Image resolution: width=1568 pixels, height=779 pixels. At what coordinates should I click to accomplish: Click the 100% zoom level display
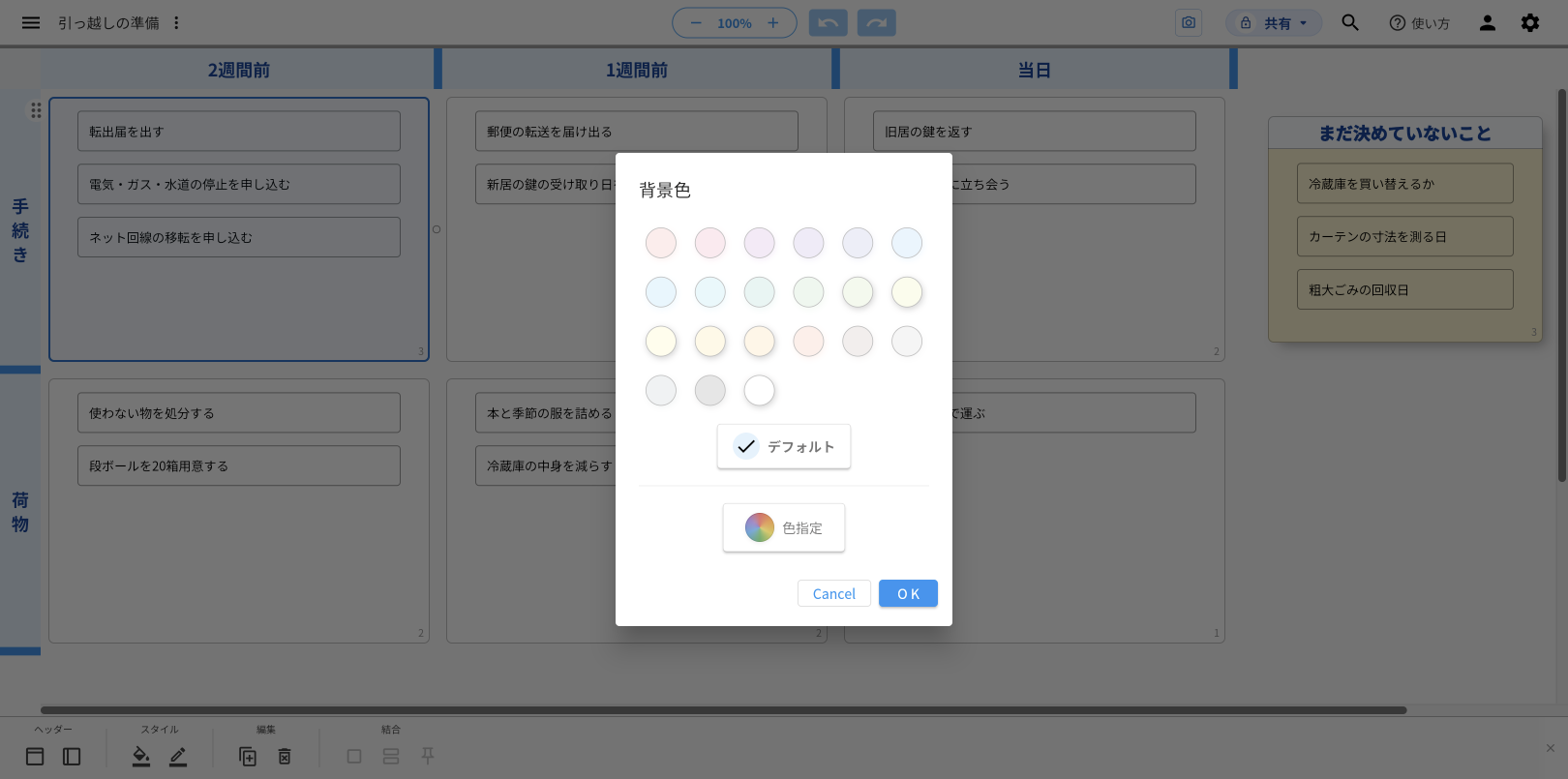point(734,23)
